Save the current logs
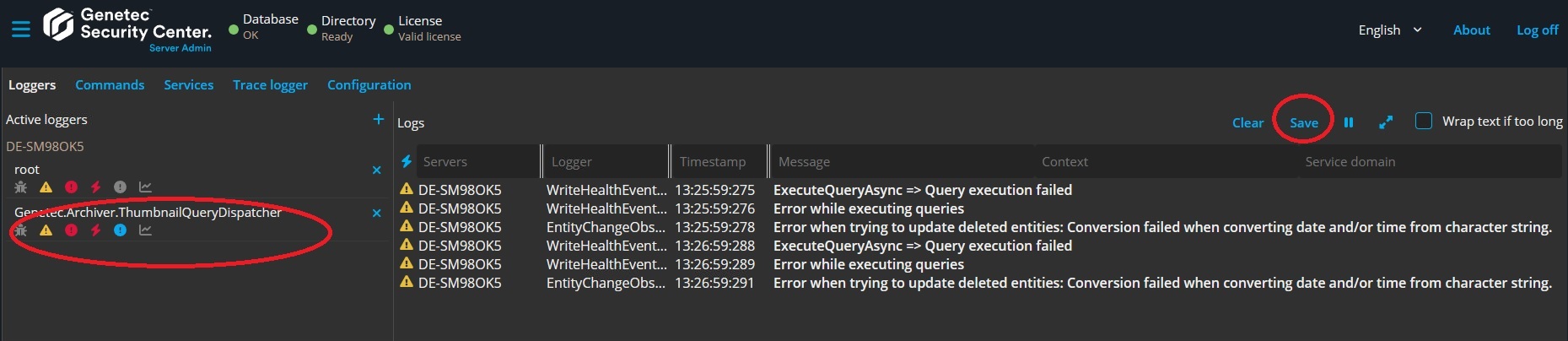Image resolution: width=1568 pixels, height=341 pixels. click(1303, 122)
